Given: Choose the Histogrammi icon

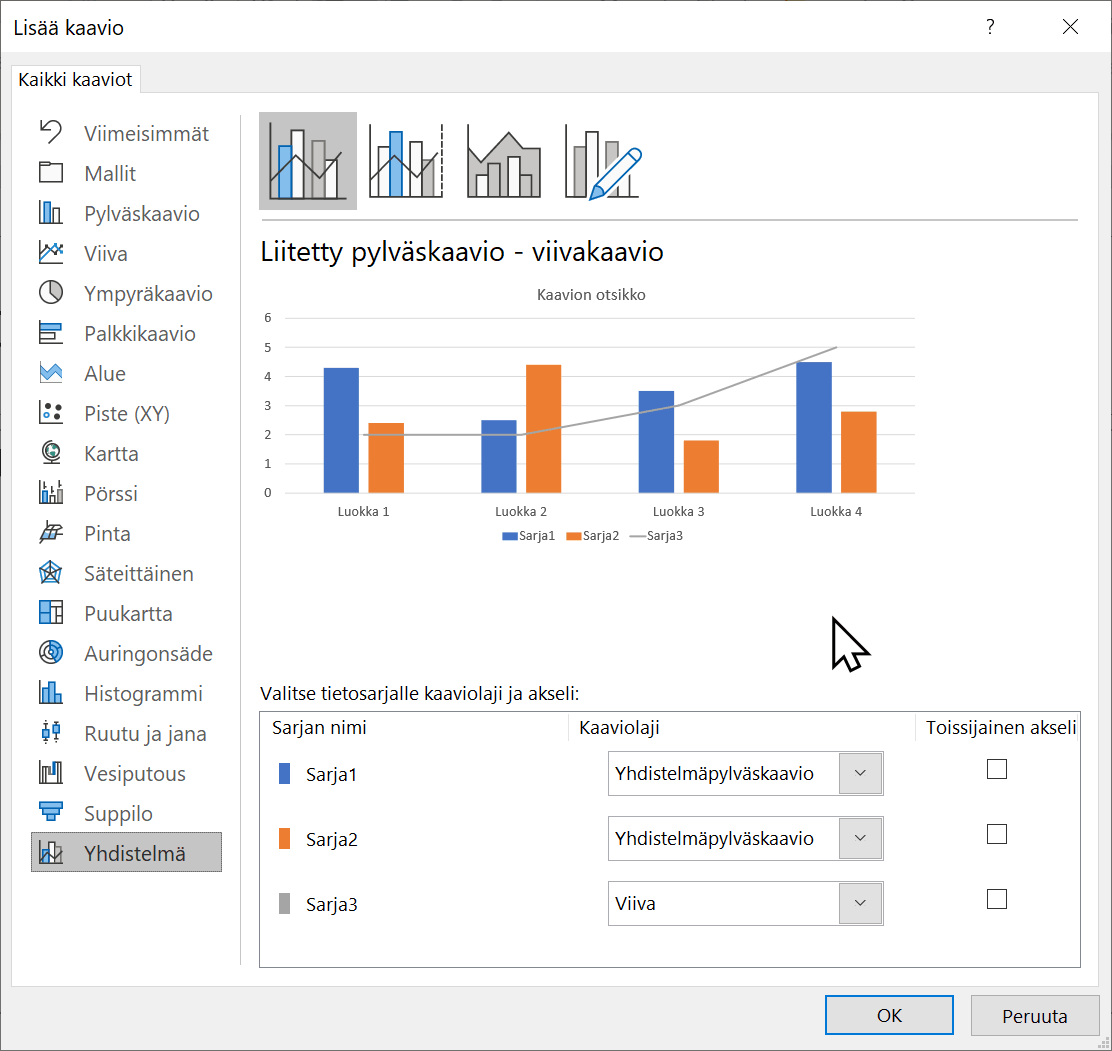Looking at the screenshot, I should 50,693.
